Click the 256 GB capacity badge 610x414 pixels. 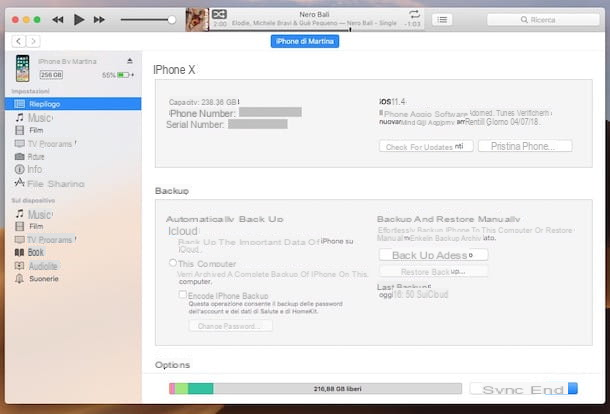pyautogui.click(x=51, y=75)
